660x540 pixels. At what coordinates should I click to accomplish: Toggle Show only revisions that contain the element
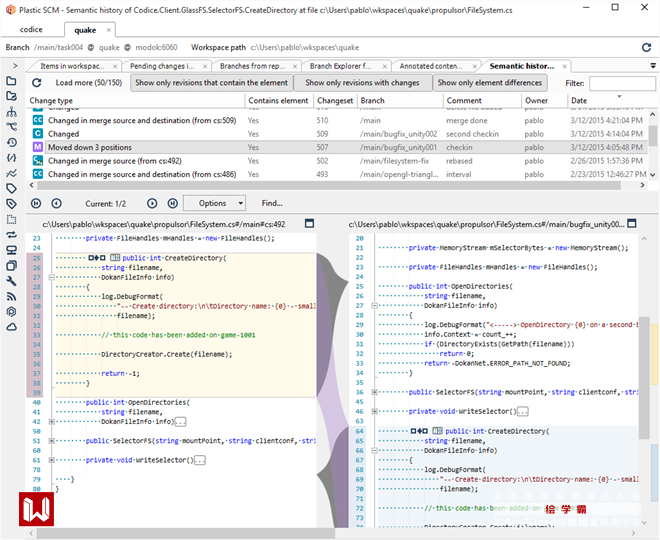(x=211, y=83)
